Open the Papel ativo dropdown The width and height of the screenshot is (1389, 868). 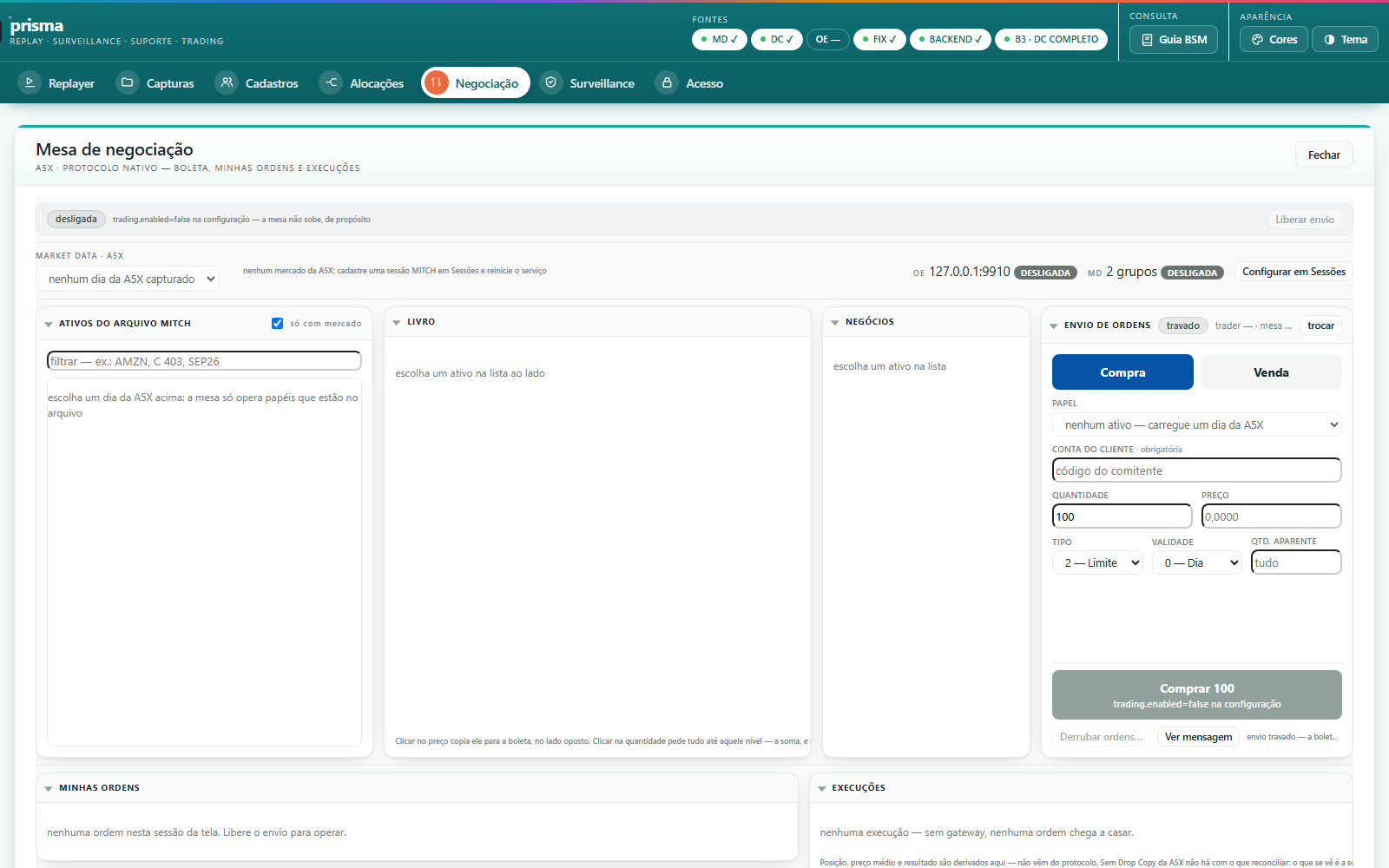1197,424
